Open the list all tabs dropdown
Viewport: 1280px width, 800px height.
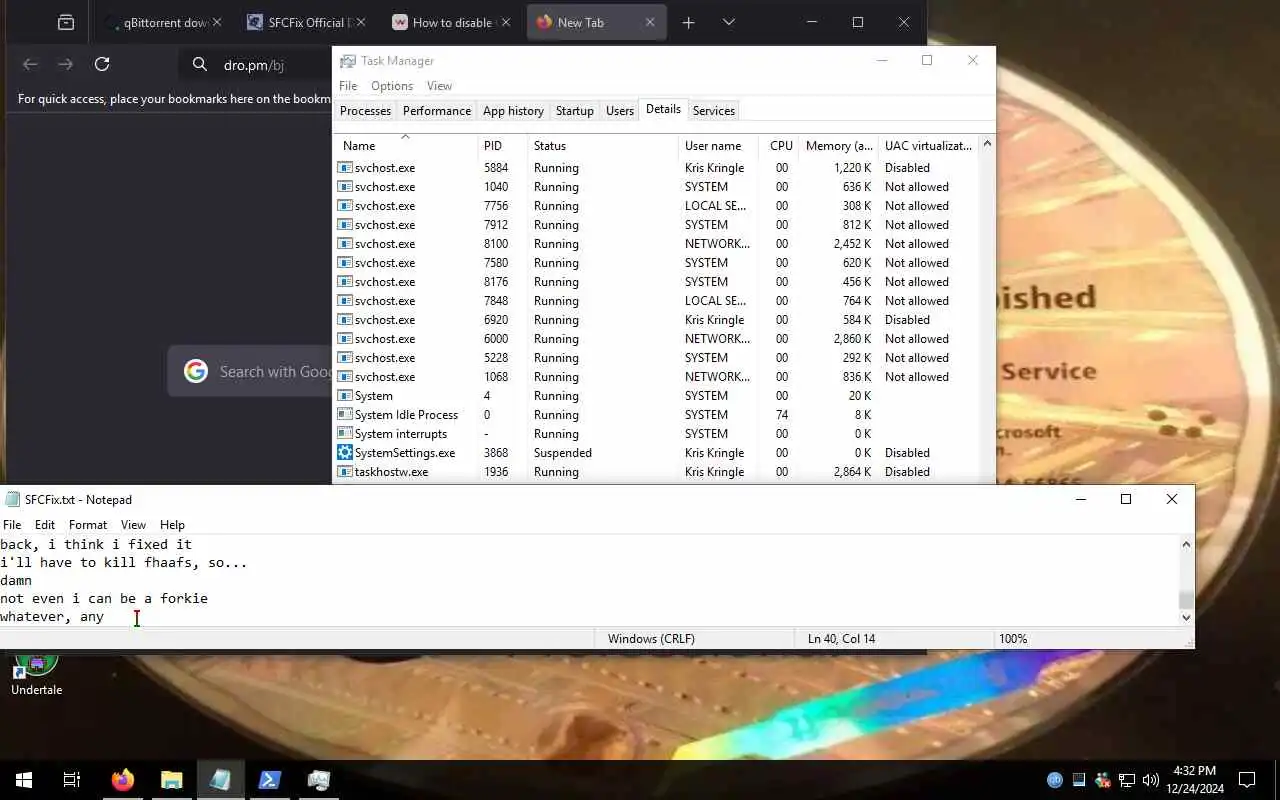coord(728,22)
